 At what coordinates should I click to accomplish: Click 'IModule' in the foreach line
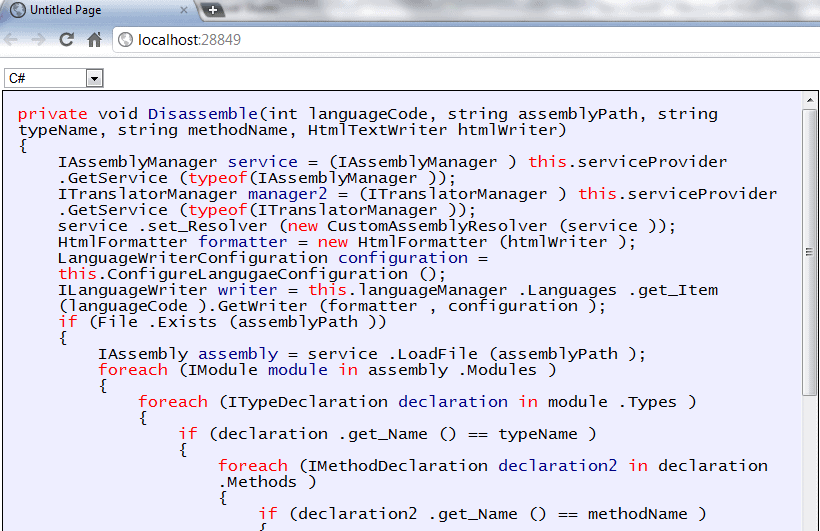(x=223, y=370)
